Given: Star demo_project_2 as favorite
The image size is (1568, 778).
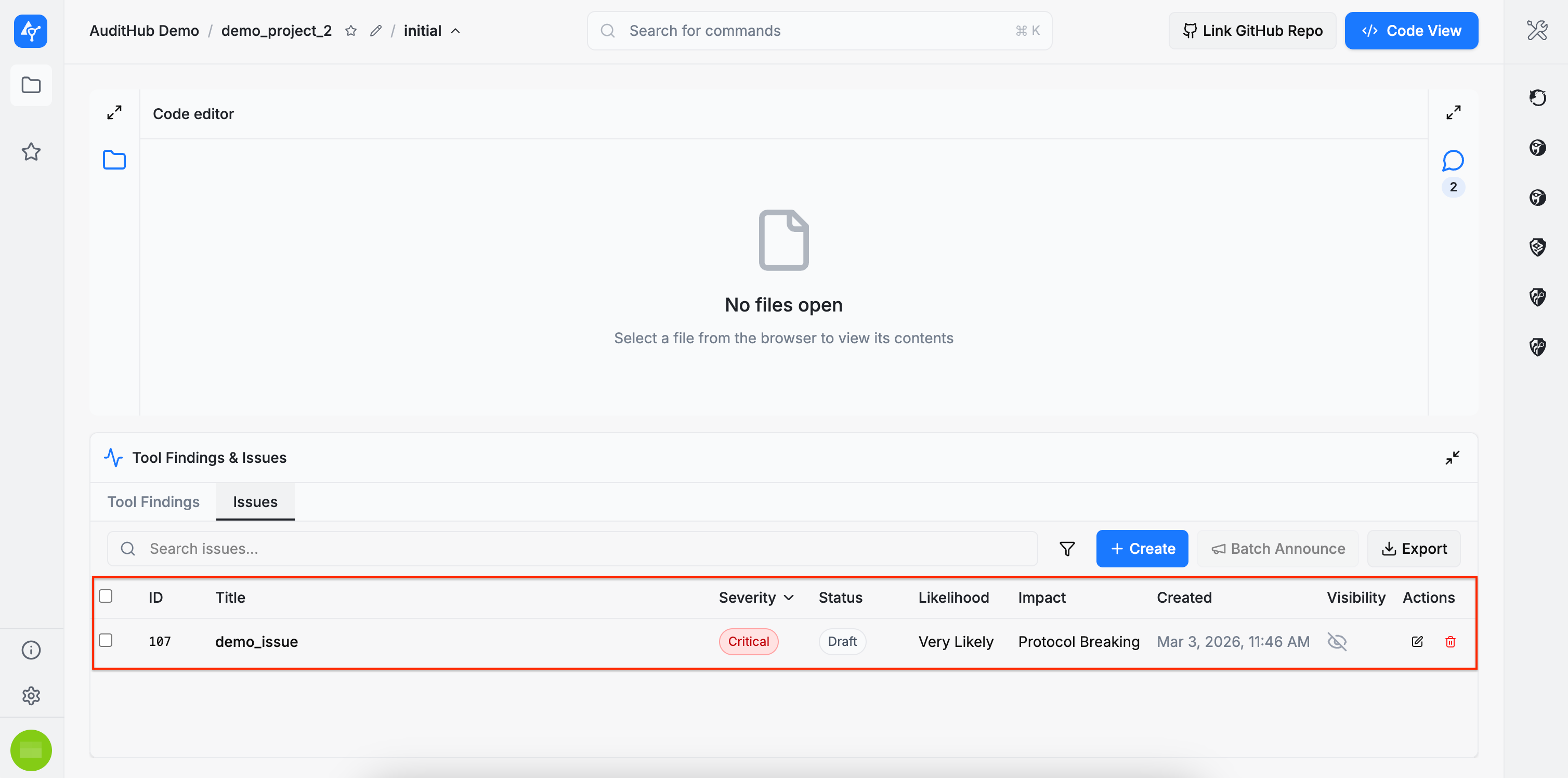Looking at the screenshot, I should tap(350, 31).
